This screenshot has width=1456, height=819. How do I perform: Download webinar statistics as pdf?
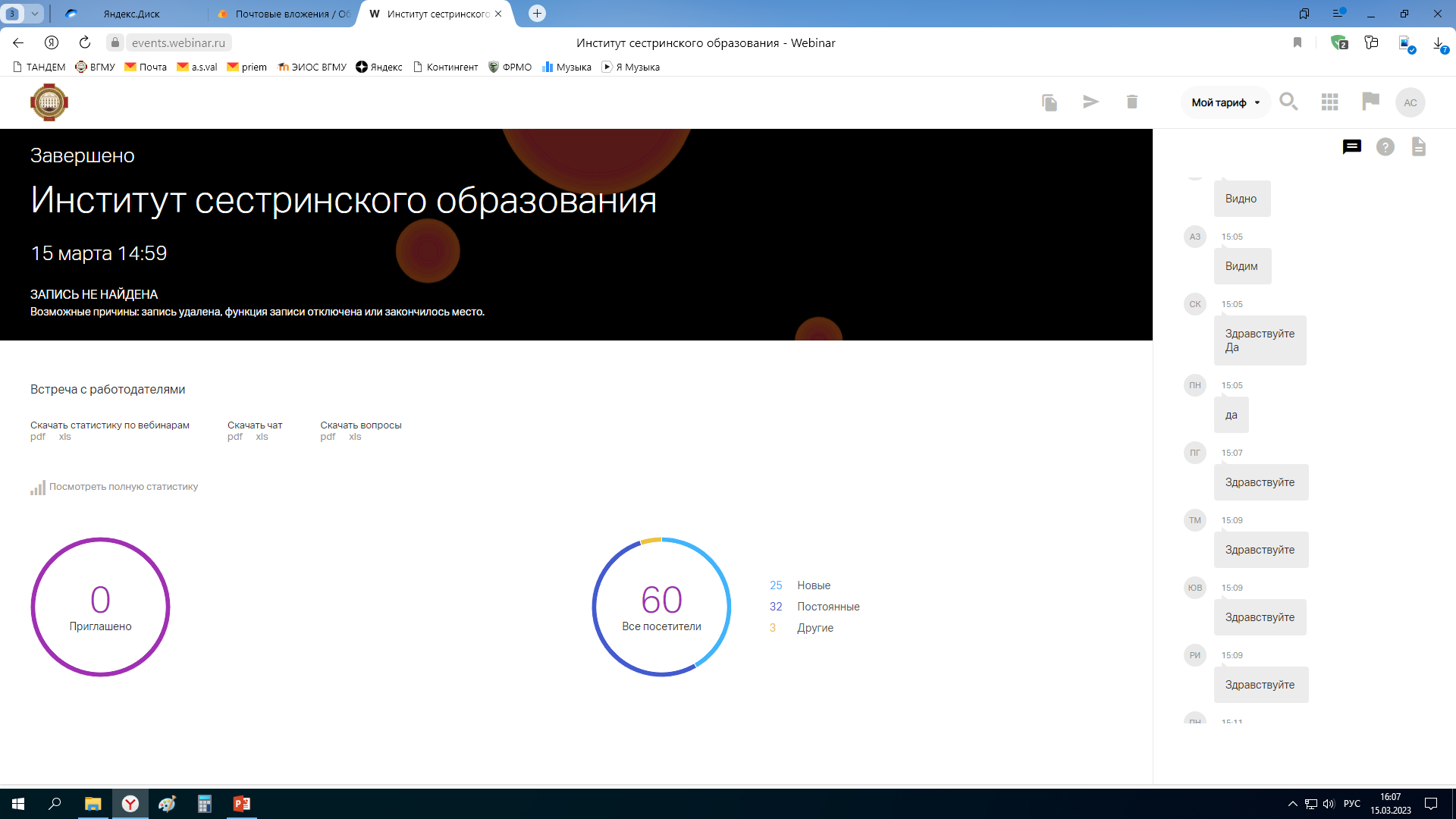coord(38,437)
